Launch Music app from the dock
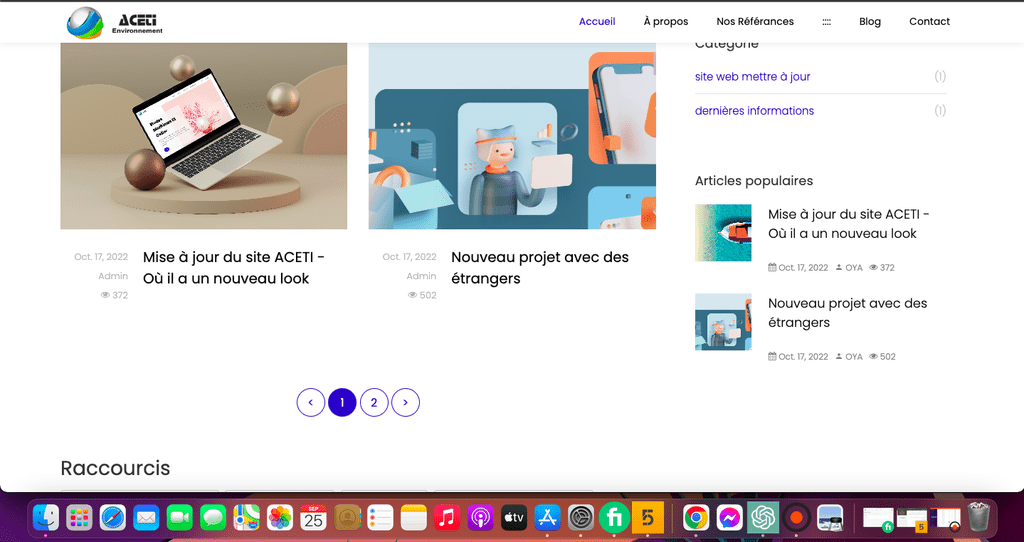Viewport: 1024px width, 542px height. (447, 518)
